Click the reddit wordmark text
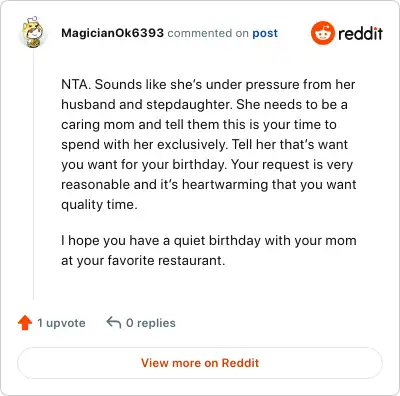The image size is (400, 396). click(x=360, y=33)
